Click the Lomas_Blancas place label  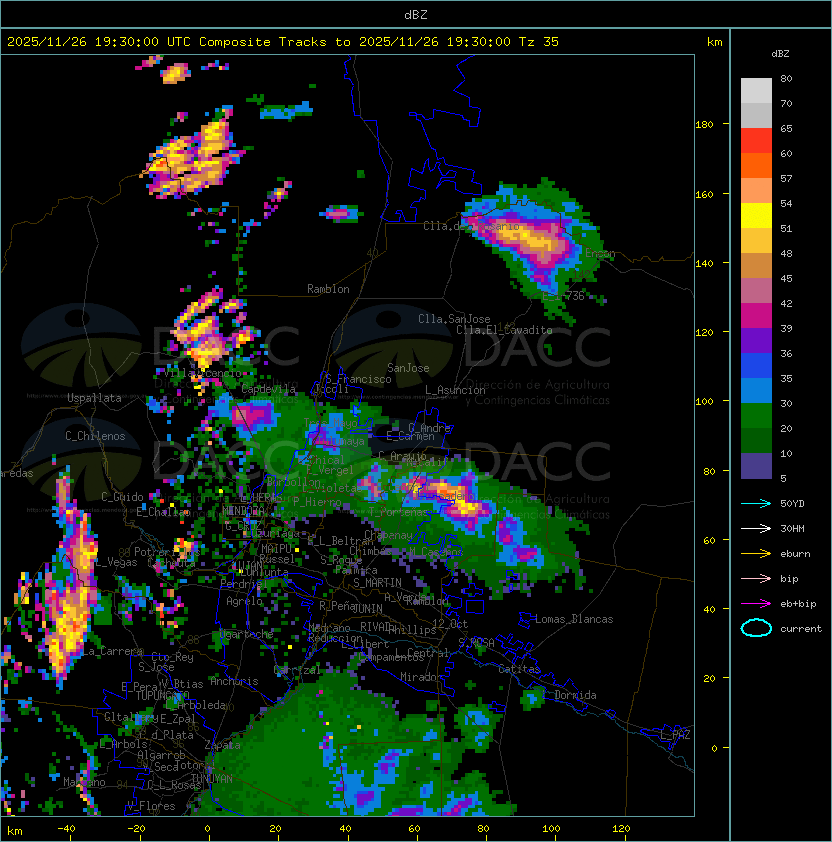click(x=574, y=619)
